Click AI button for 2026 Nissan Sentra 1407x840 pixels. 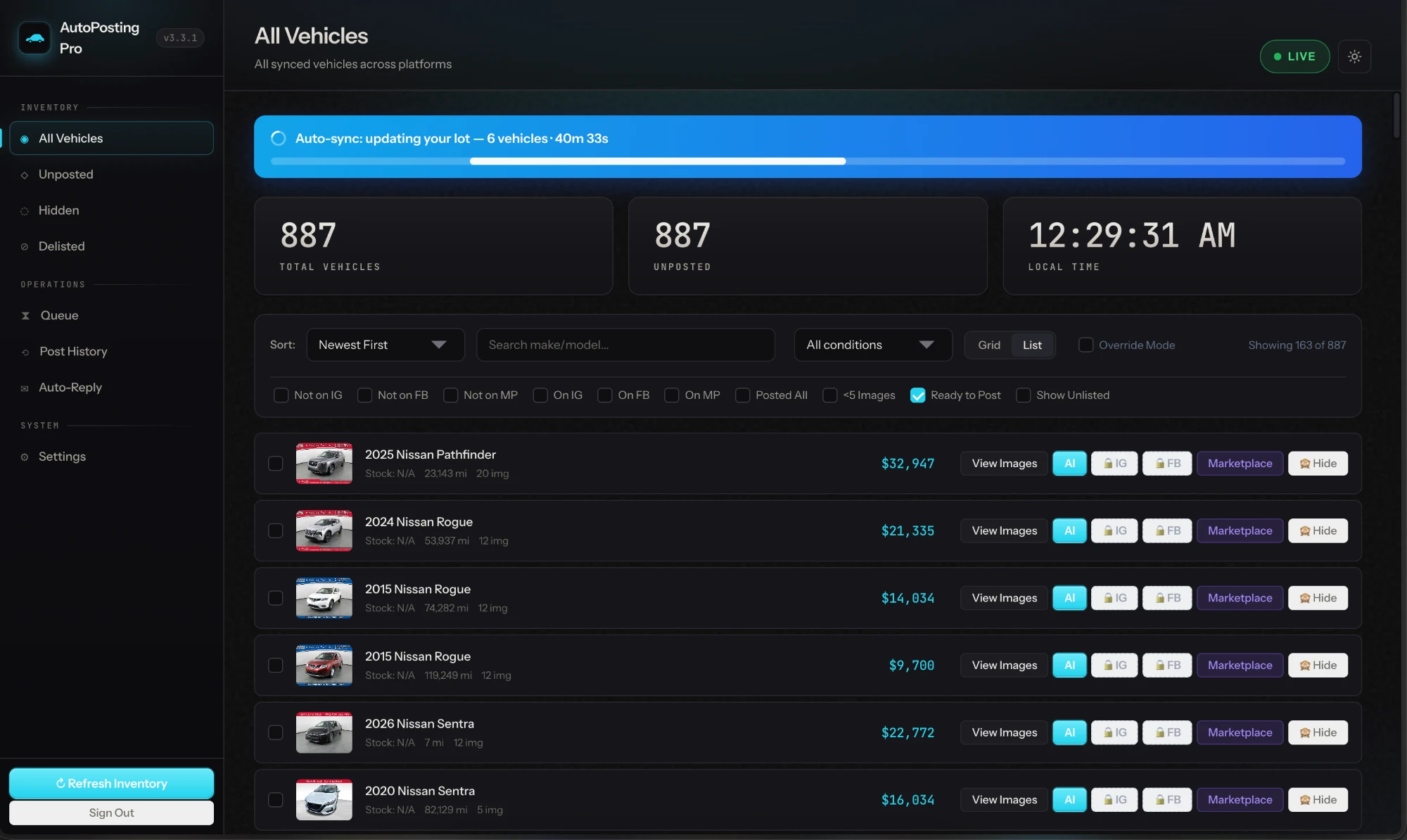(x=1069, y=732)
